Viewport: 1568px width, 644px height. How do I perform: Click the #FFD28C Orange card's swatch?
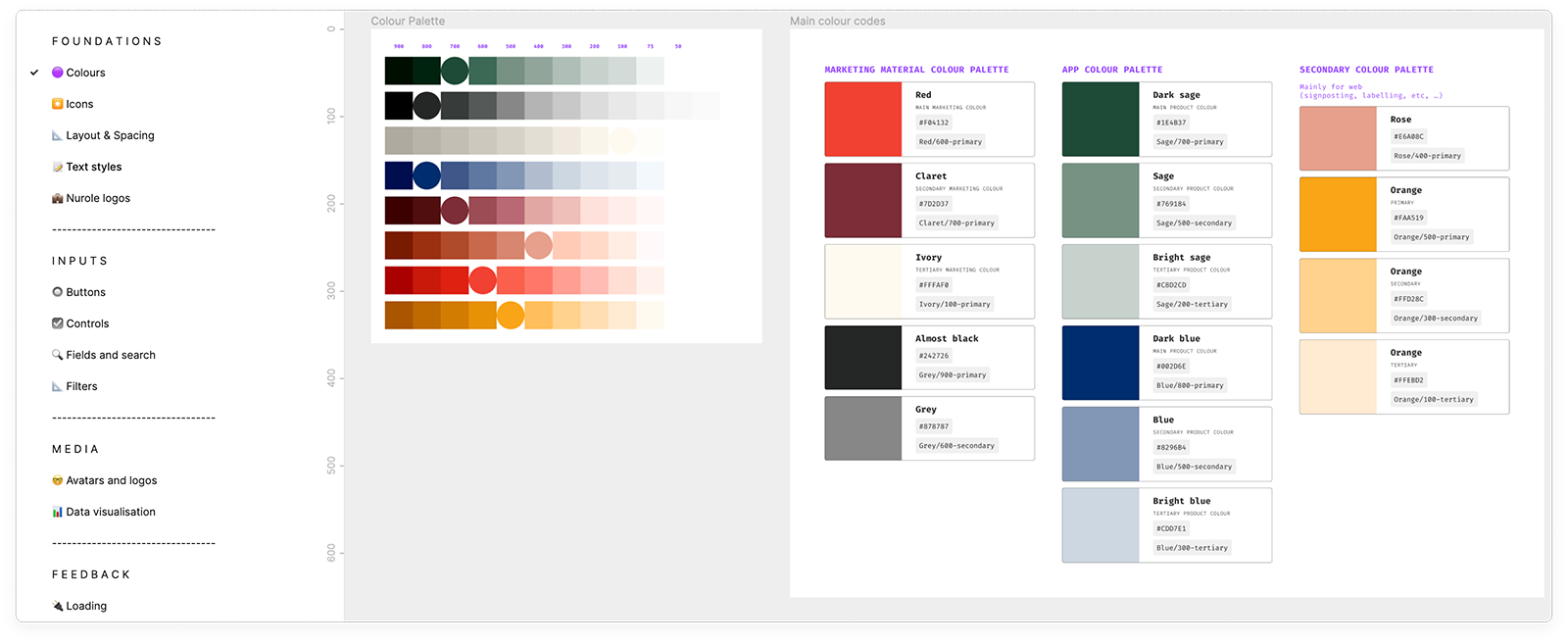click(x=1338, y=296)
